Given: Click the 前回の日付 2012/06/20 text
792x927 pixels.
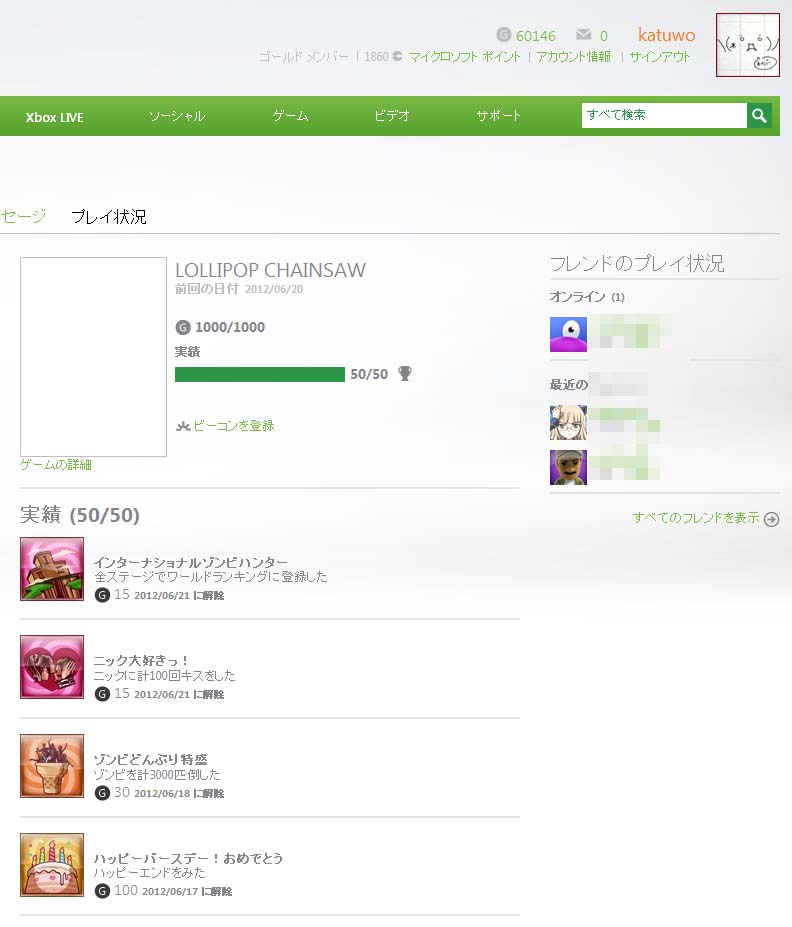Looking at the screenshot, I should tap(239, 289).
